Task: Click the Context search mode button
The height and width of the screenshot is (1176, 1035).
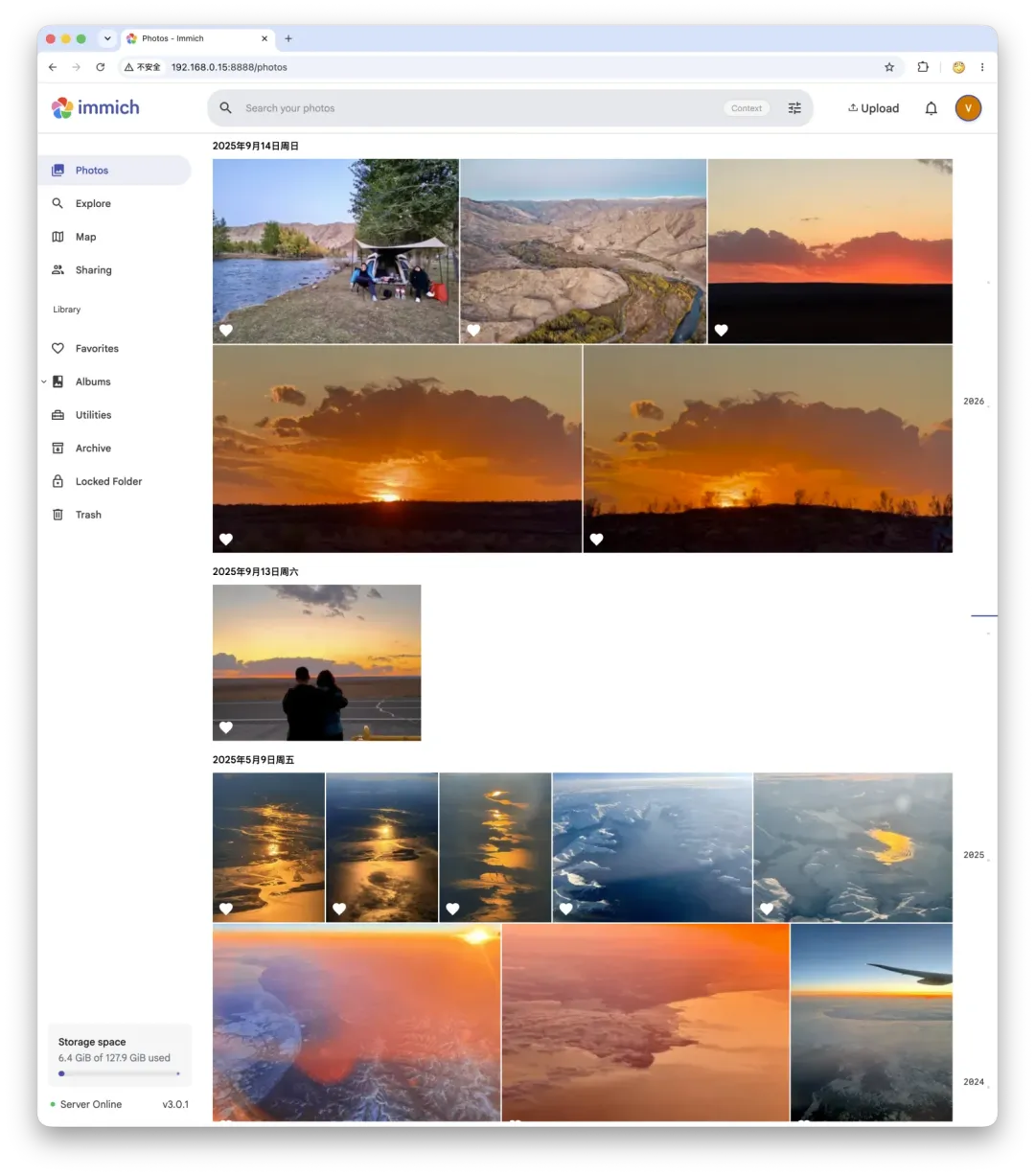Action: [x=747, y=108]
